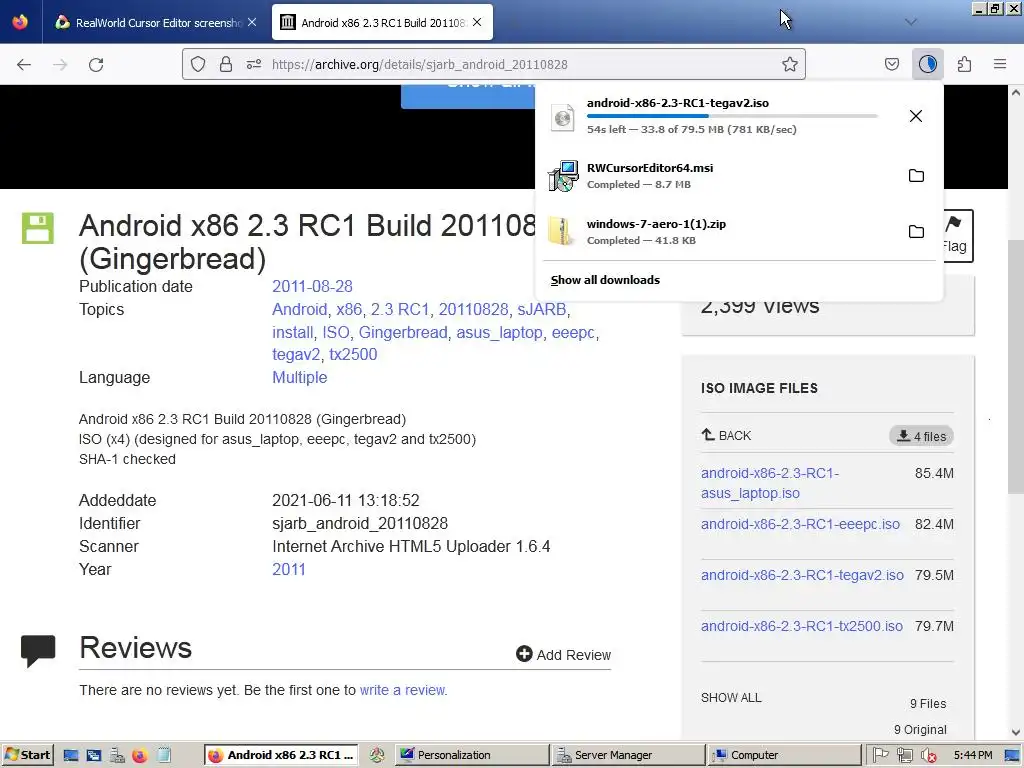Open the Extensions puzzle icon

[x=964, y=64]
